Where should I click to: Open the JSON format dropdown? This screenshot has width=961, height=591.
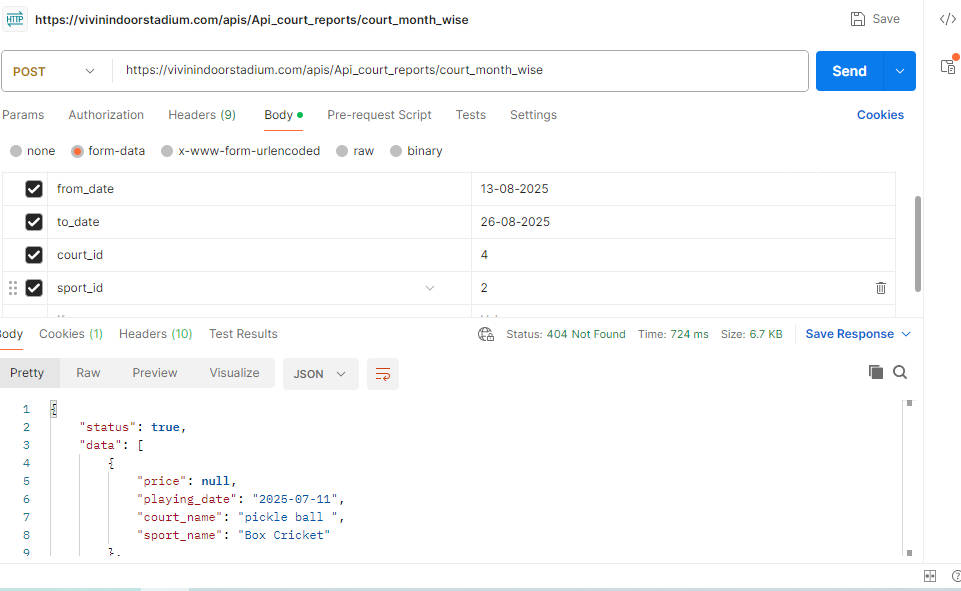pyautogui.click(x=320, y=374)
